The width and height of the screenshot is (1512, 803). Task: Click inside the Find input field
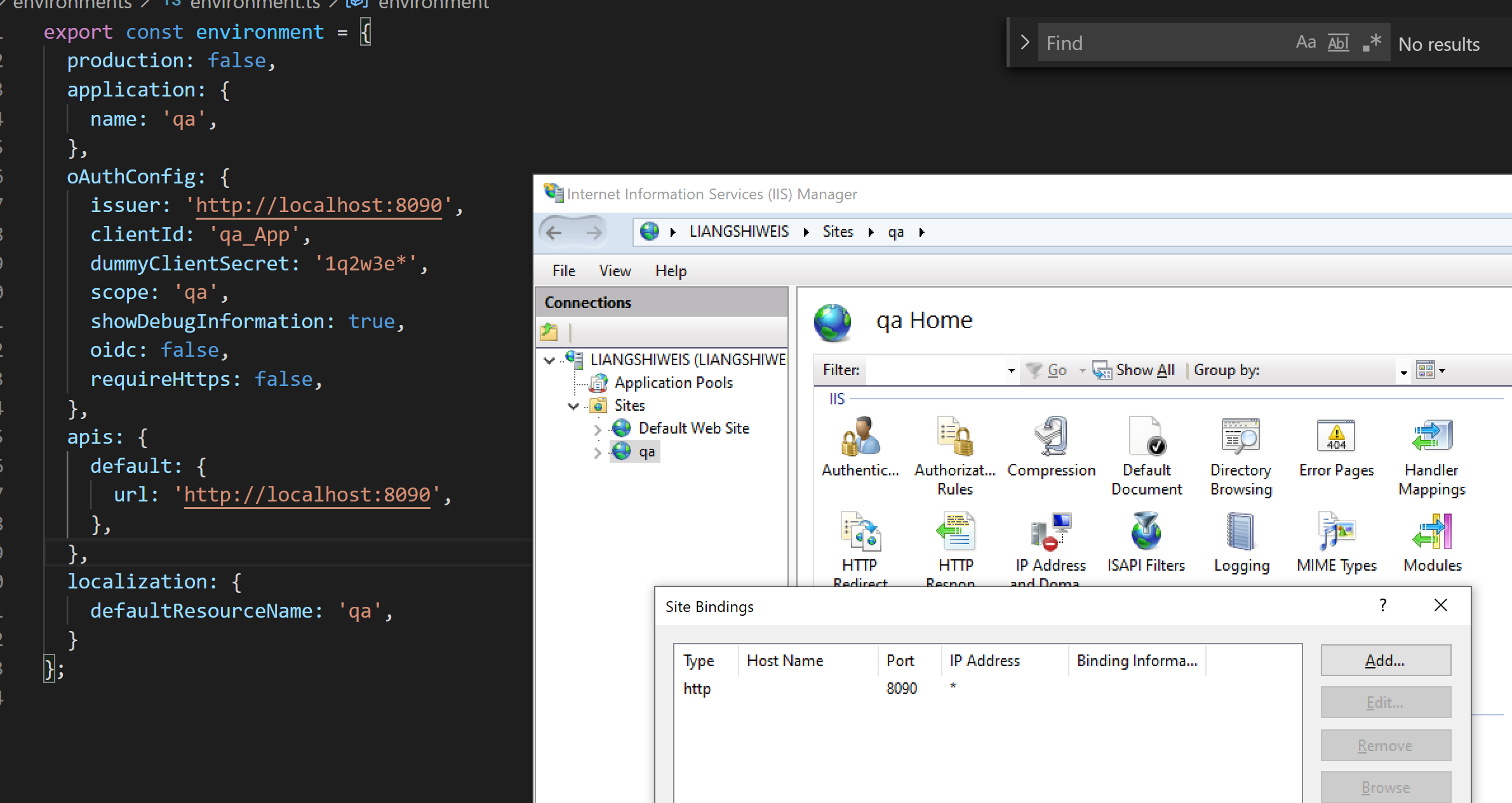(1162, 43)
